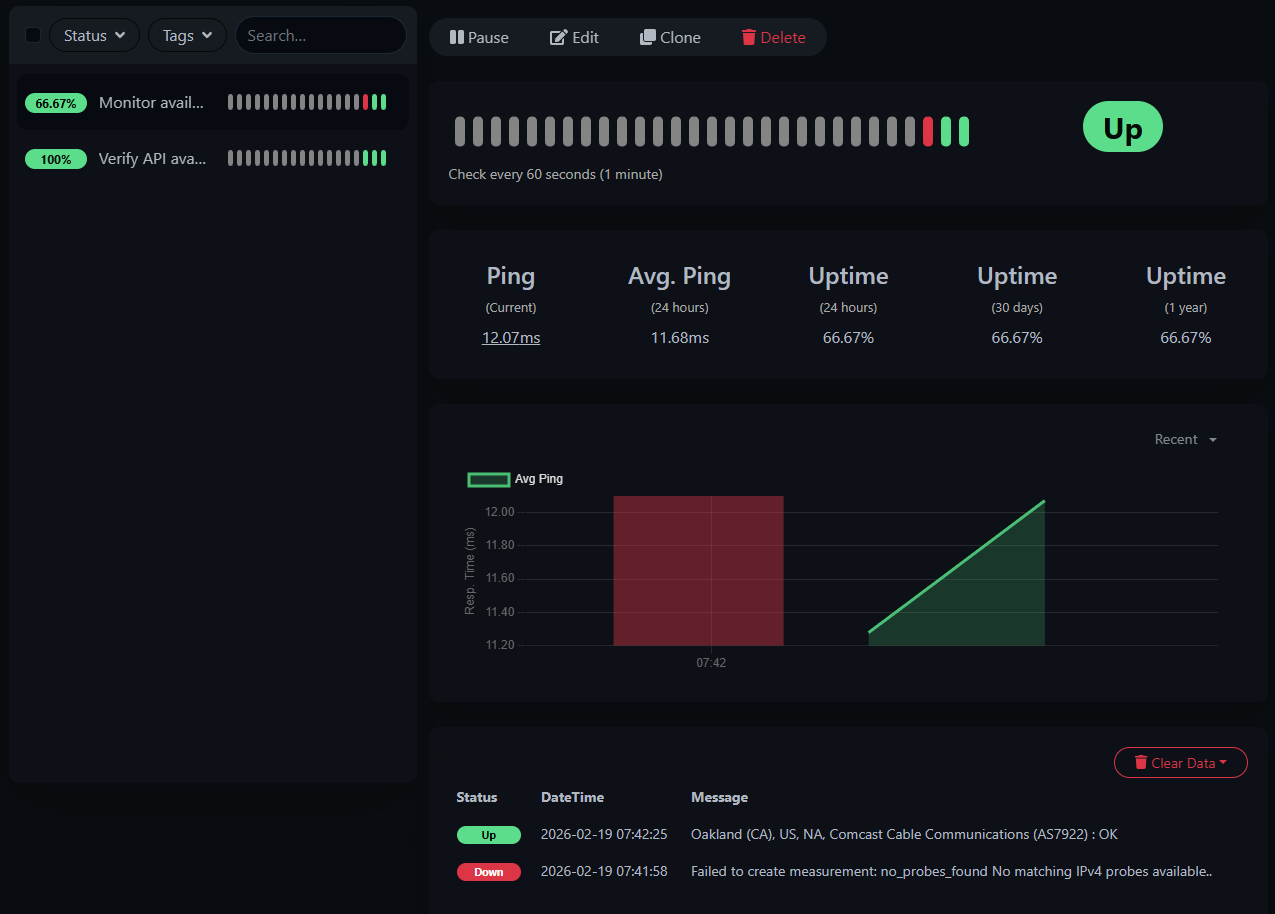
Task: Click the red heartbeat bar in main panel
Action: 928,131
